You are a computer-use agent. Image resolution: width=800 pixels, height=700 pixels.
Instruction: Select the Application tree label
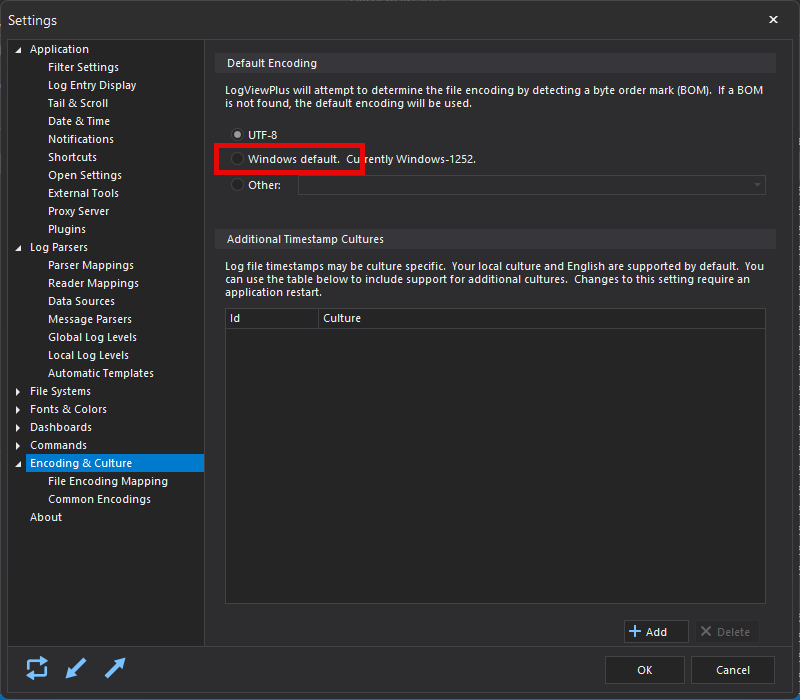[x=59, y=49]
